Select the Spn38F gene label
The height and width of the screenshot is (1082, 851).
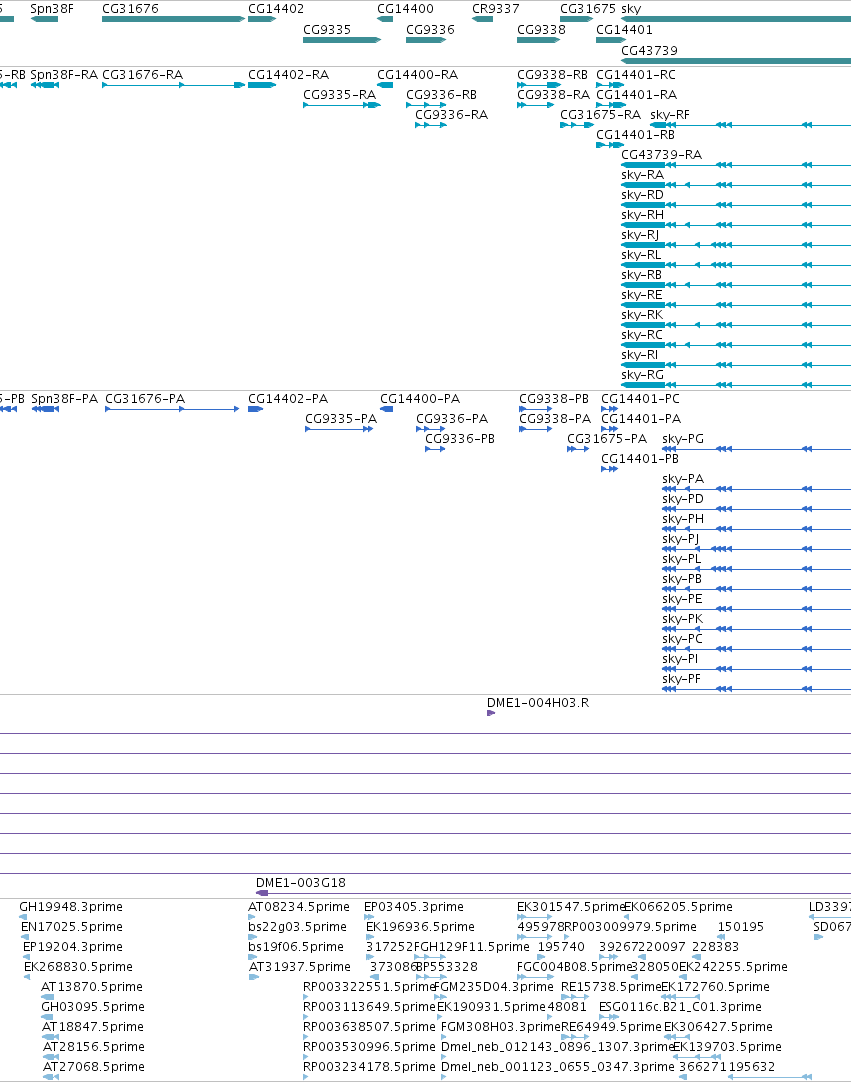[52, 9]
